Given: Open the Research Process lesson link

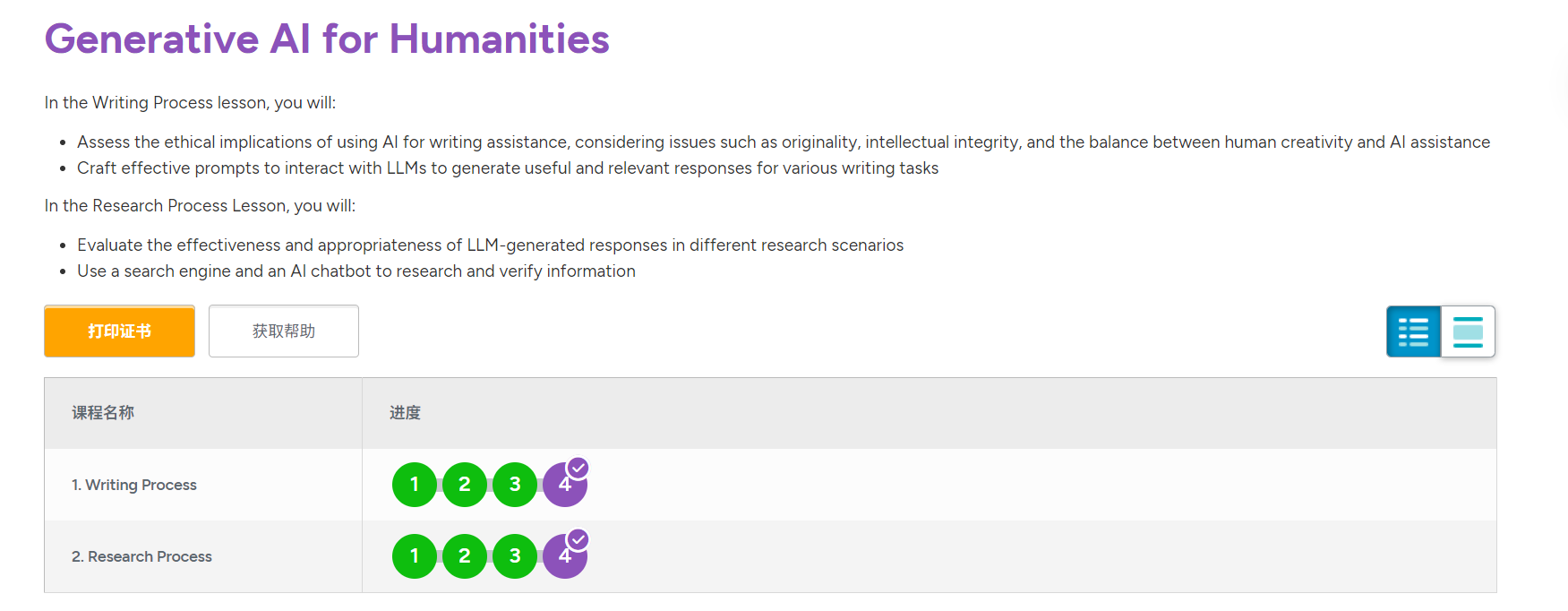Looking at the screenshot, I should coord(141,556).
